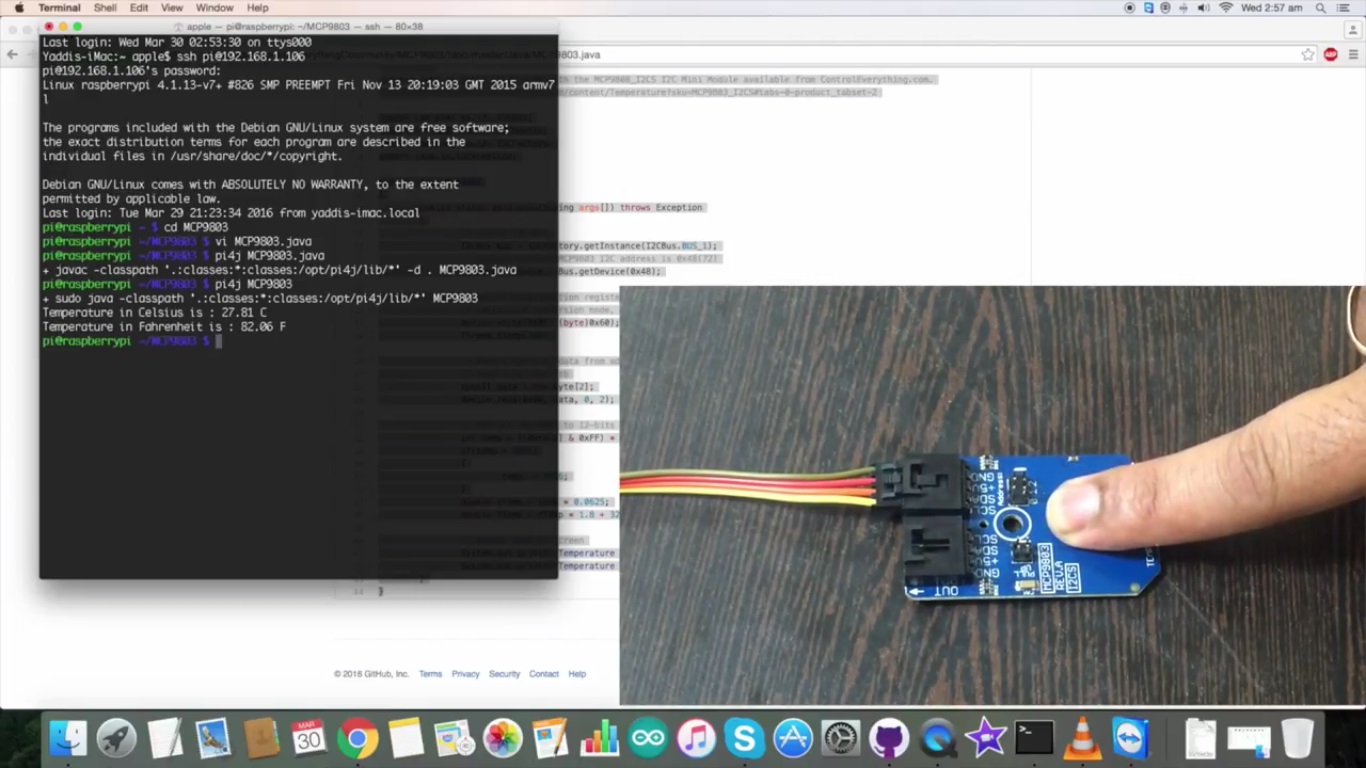Open Arduino IDE from the Dock
1366x768 pixels.
click(647, 738)
